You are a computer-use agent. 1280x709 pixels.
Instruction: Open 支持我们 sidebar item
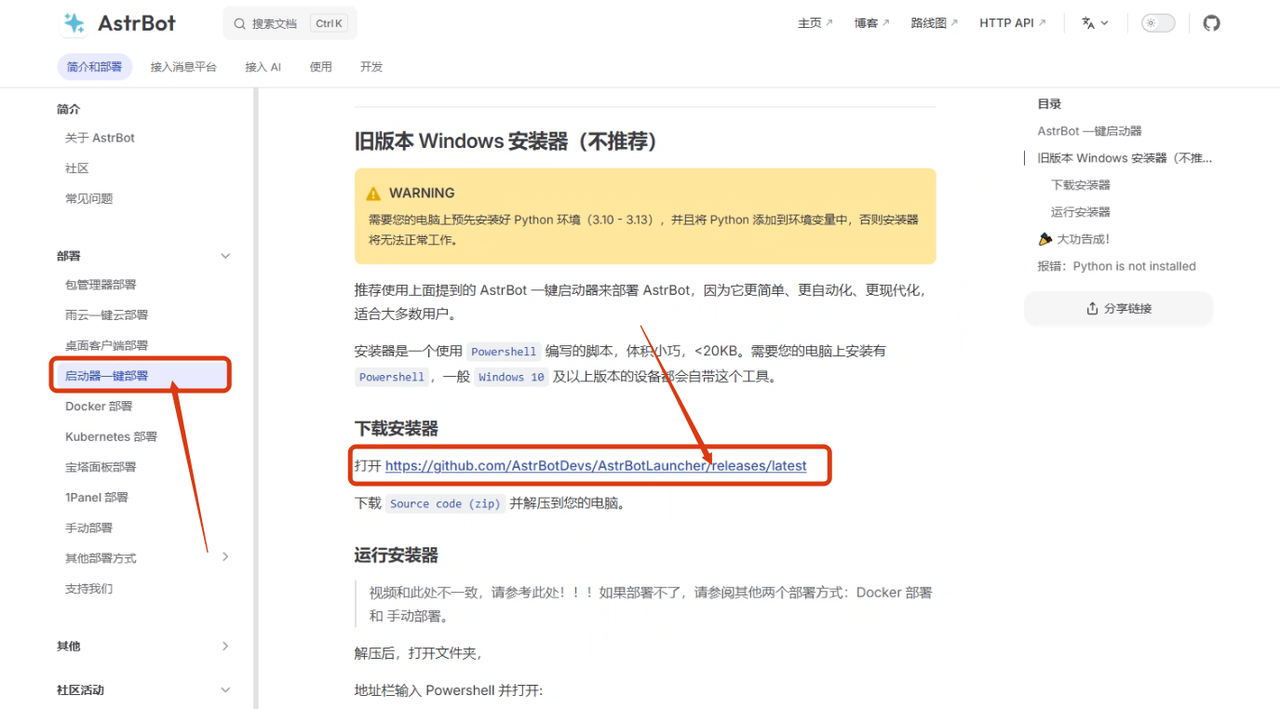click(89, 589)
